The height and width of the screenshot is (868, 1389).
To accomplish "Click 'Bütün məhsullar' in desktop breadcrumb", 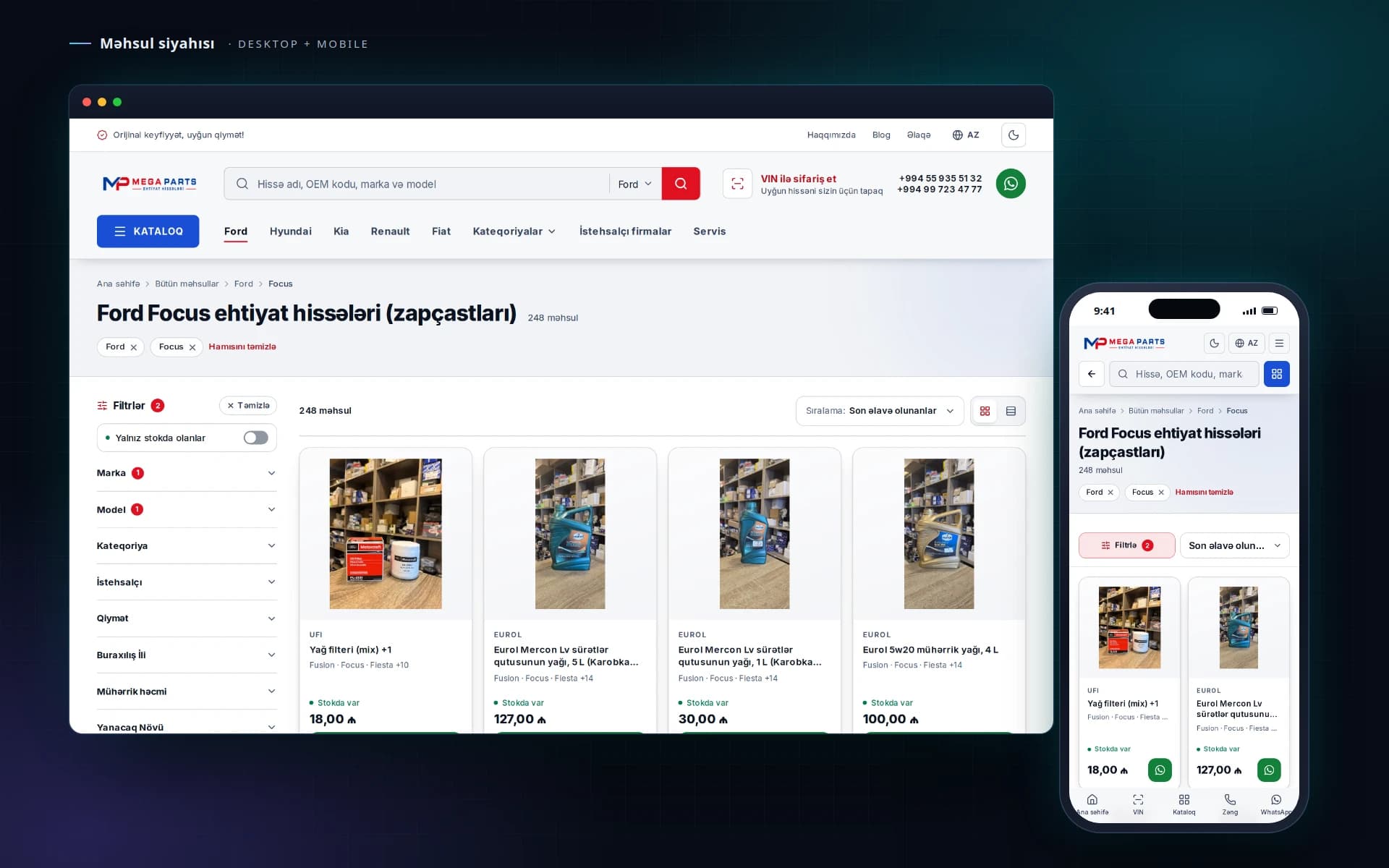I will click(187, 284).
